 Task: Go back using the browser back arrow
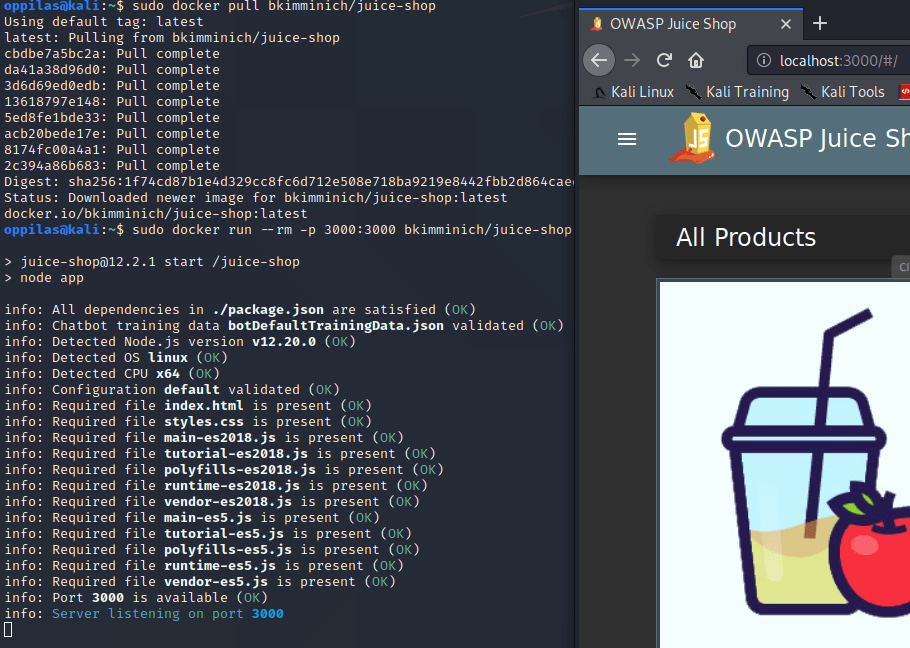pyautogui.click(x=598, y=60)
